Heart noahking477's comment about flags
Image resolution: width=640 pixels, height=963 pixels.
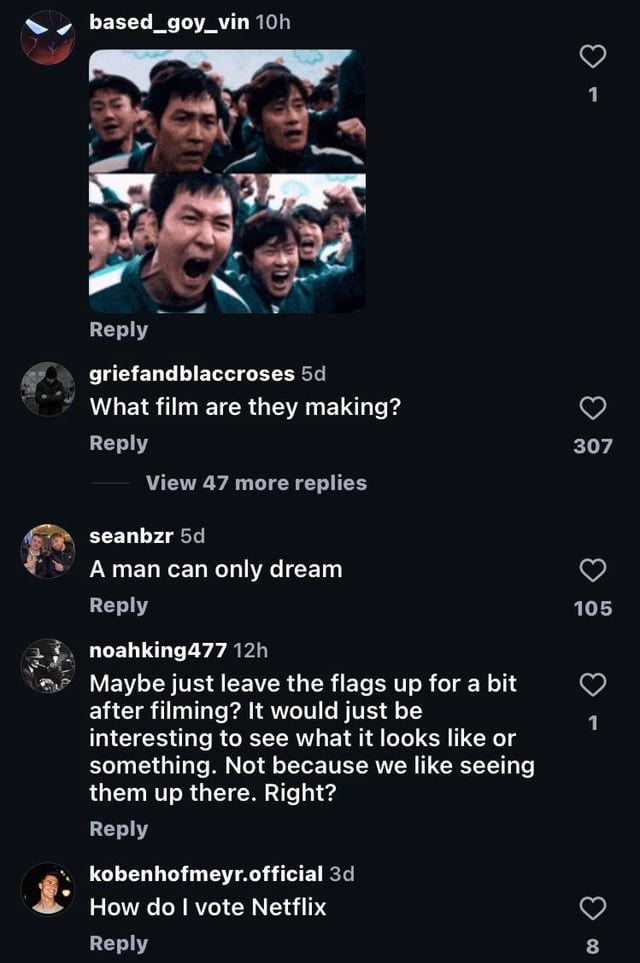(x=593, y=685)
